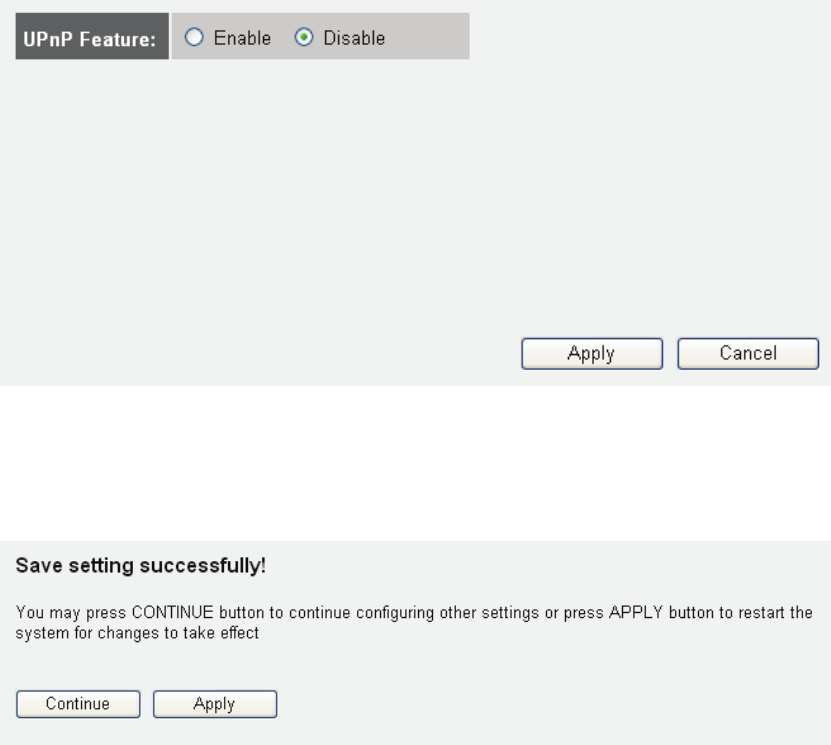Click the Disable text label
This screenshot has width=831, height=745.
(x=354, y=38)
